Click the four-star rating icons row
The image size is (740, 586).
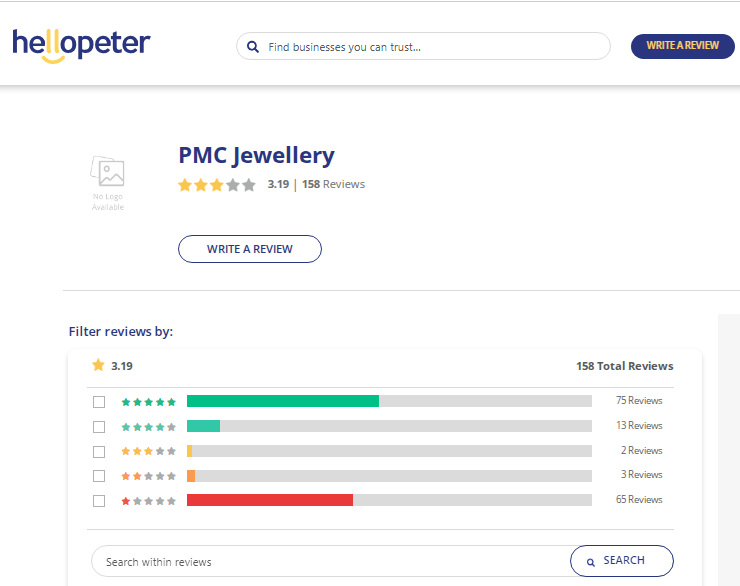pyautogui.click(x=148, y=427)
